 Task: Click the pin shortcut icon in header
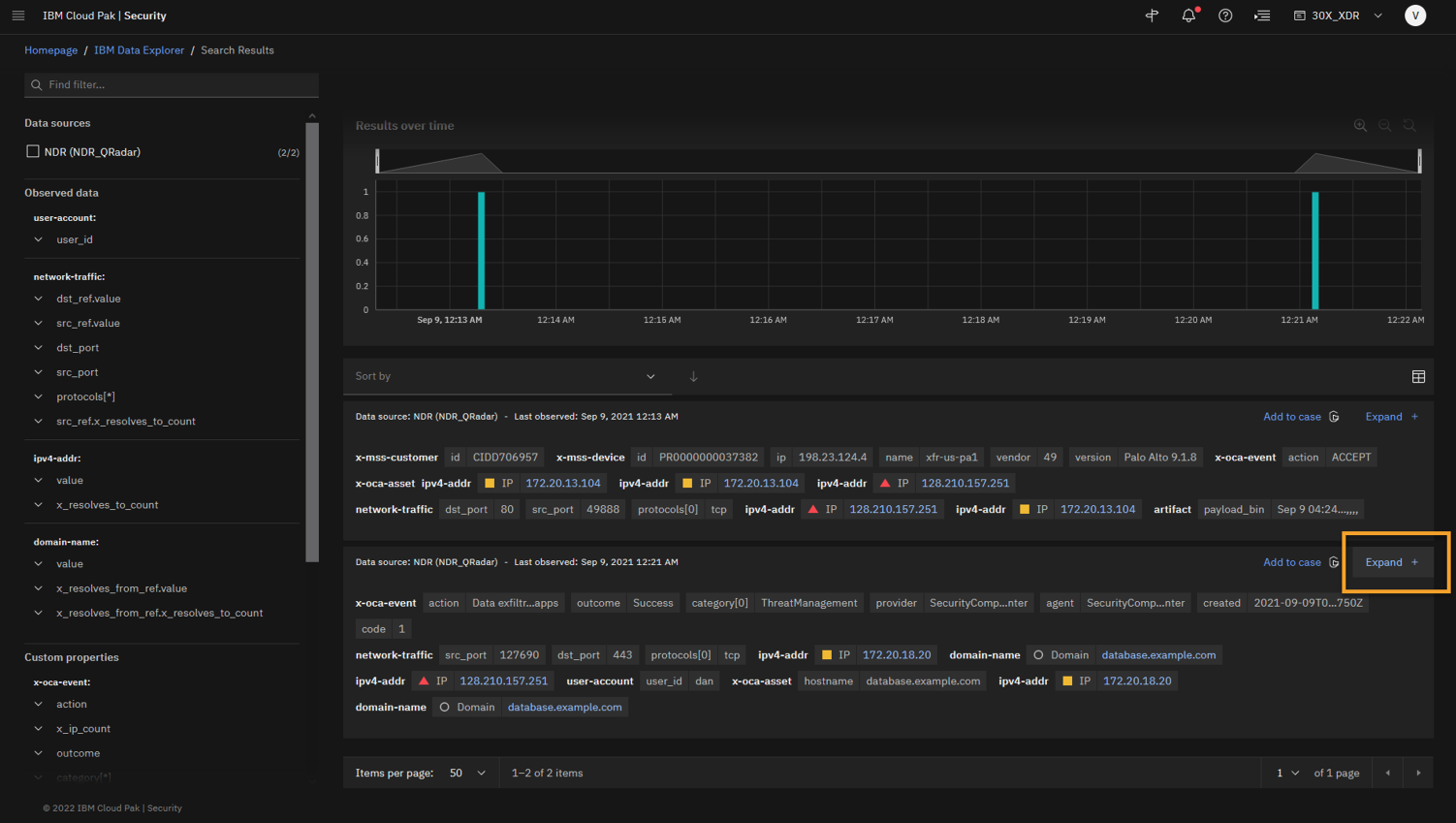(x=1152, y=16)
